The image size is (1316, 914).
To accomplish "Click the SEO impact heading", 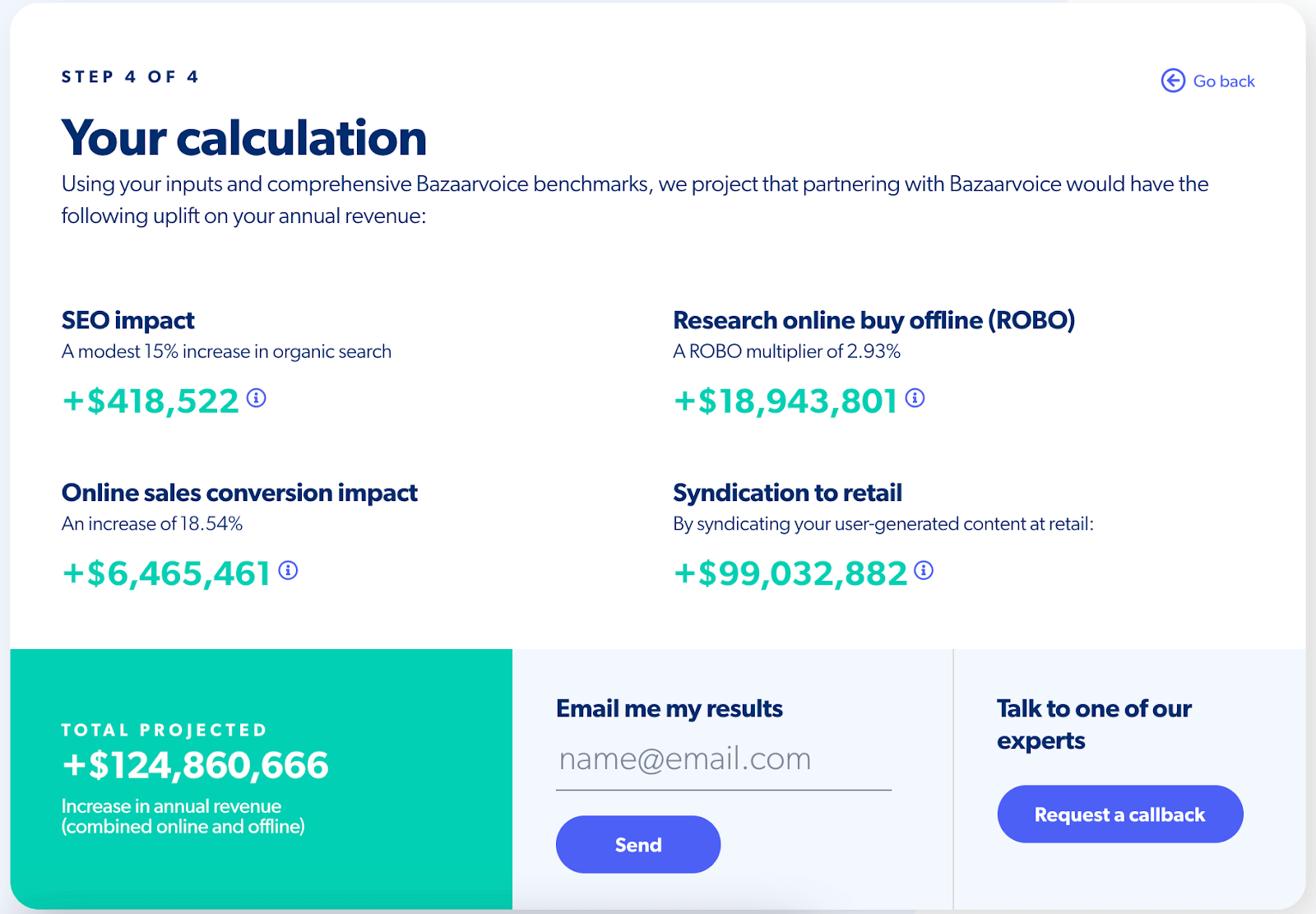I will (x=128, y=320).
